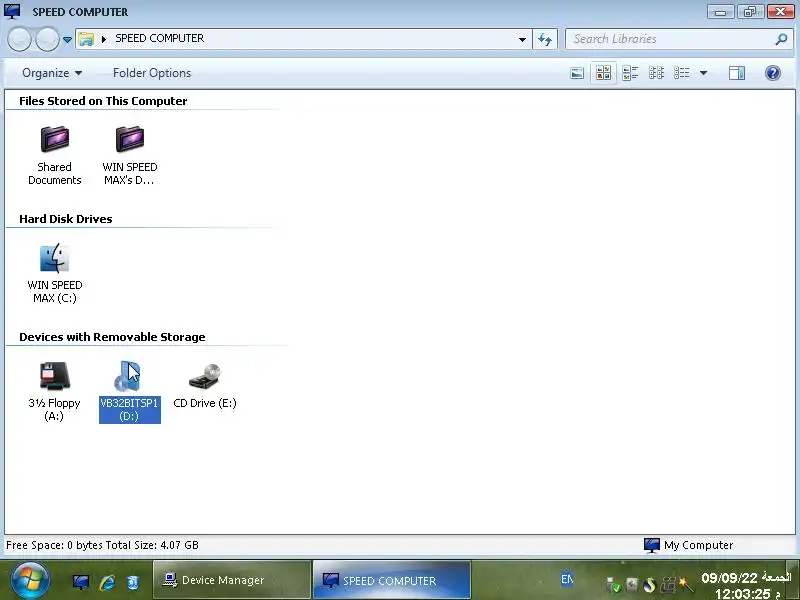
Task: Select the CD Drive (E:) icon
Action: 205,386
